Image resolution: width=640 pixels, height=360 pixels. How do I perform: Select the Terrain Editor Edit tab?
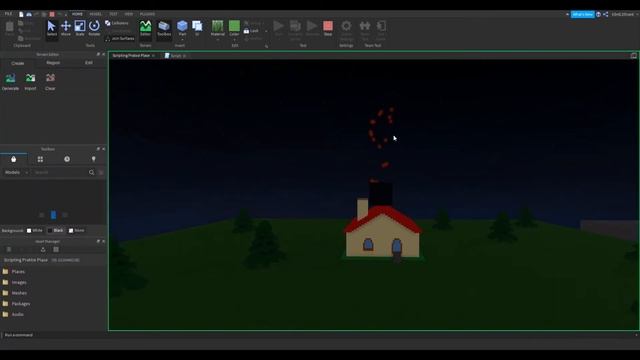tap(89, 63)
